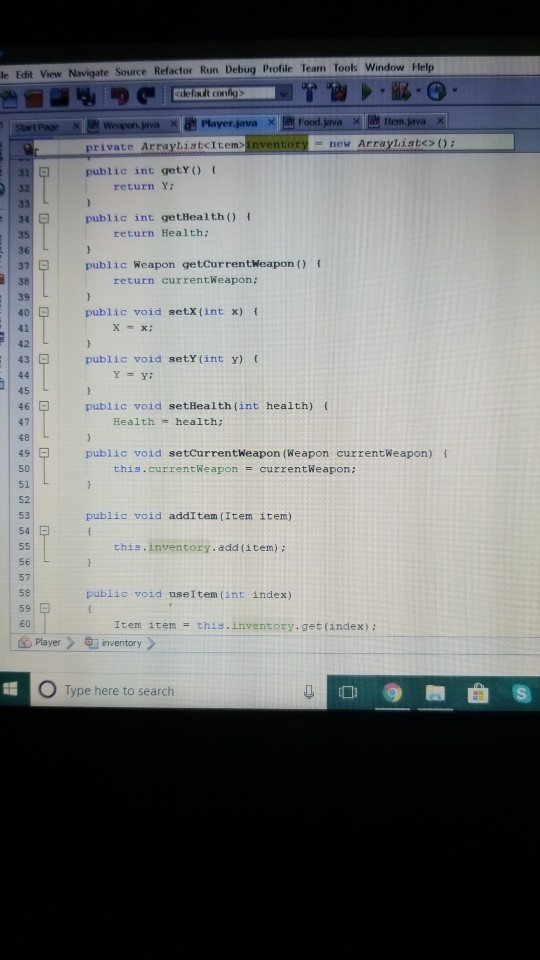Click 'addItem(Item item)' on line 53
Image resolution: width=540 pixels, height=960 pixels.
[x=231, y=516]
